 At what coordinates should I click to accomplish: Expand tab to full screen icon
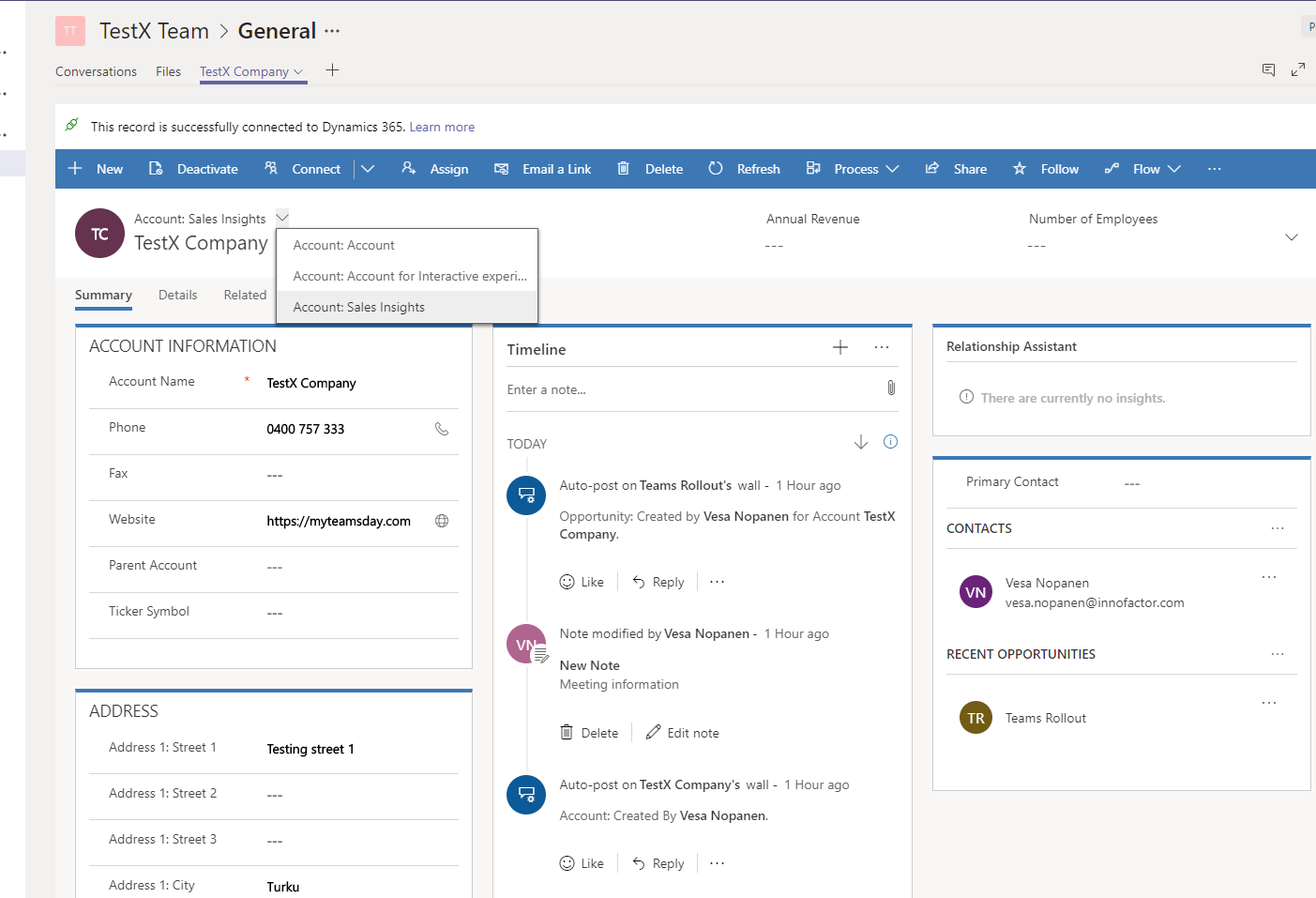pos(1297,69)
